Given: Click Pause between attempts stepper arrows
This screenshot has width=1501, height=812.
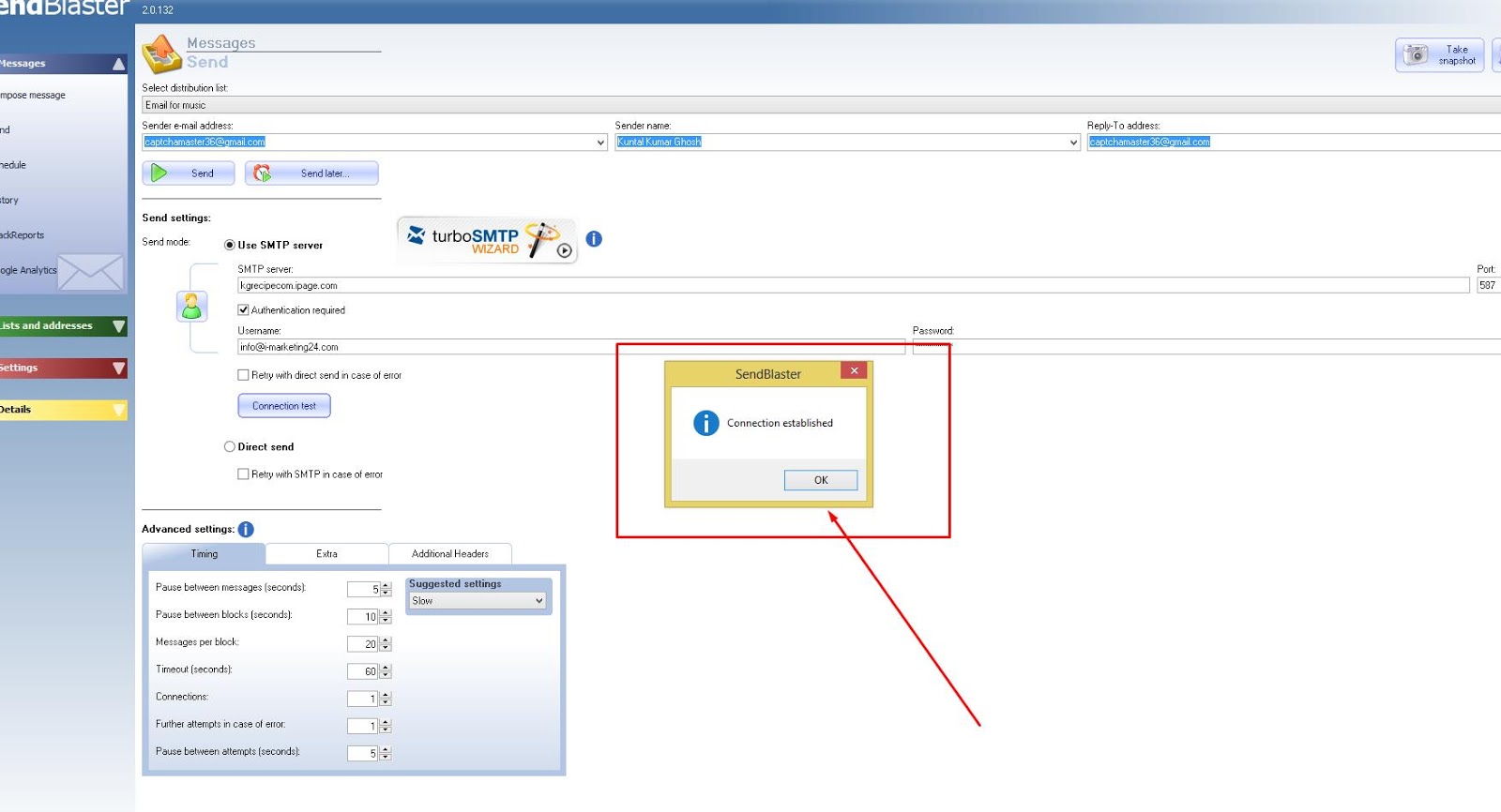Looking at the screenshot, I should [386, 753].
